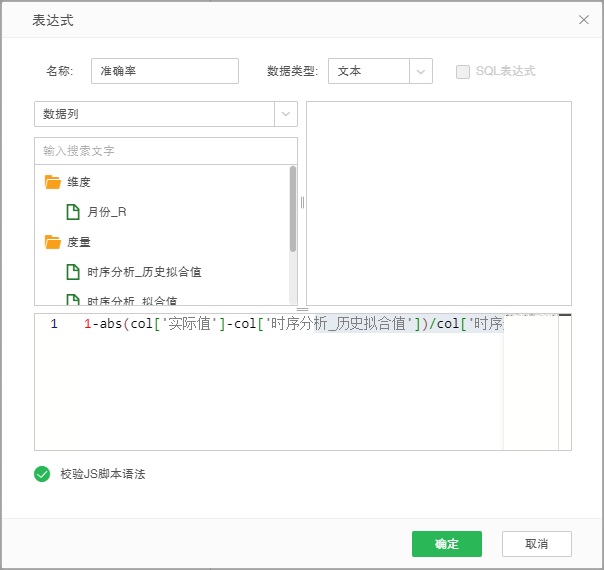Click the 维度 folder icon
This screenshot has height=570, width=604.
click(53, 182)
